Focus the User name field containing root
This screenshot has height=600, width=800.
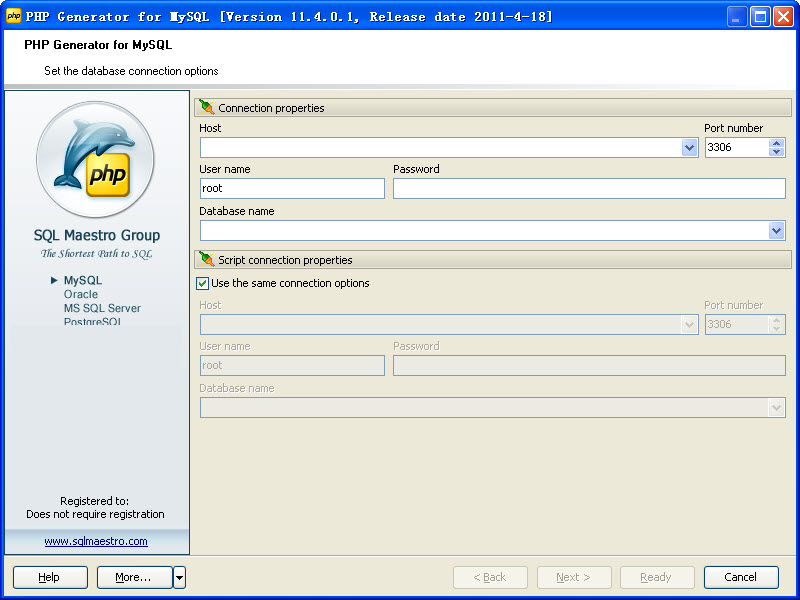click(291, 188)
